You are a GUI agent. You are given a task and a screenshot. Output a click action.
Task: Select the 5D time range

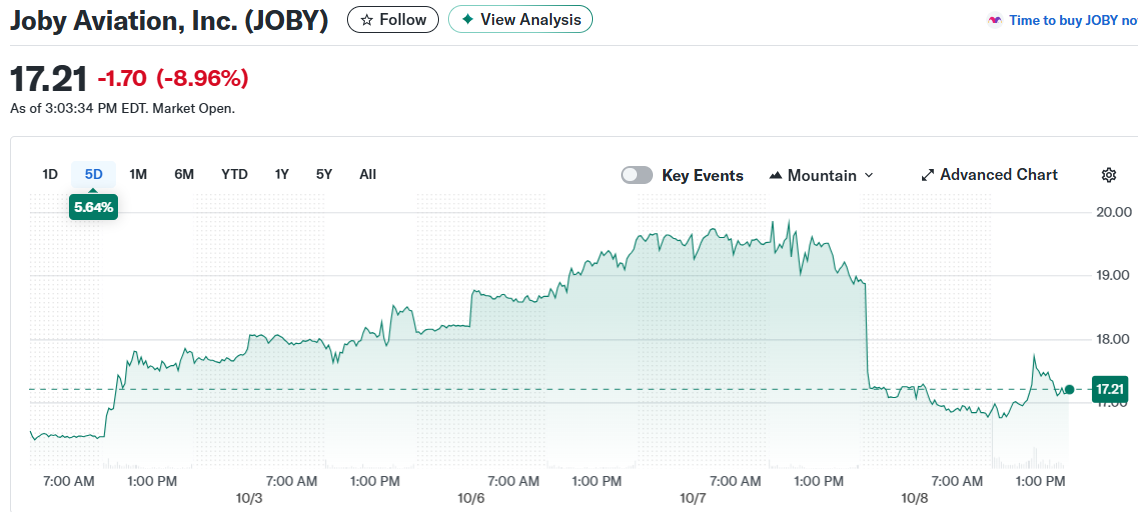(x=93, y=174)
